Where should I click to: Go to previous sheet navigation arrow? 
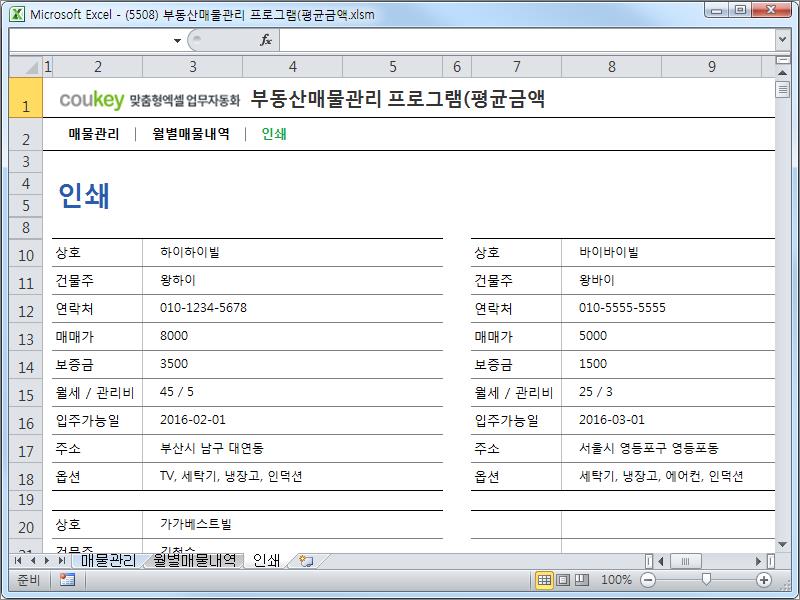33,561
